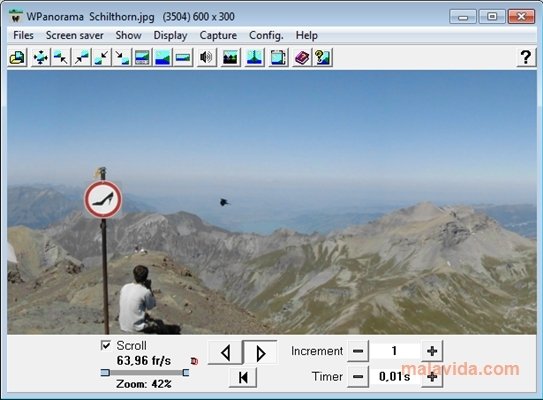Open the Files menu

24,35
